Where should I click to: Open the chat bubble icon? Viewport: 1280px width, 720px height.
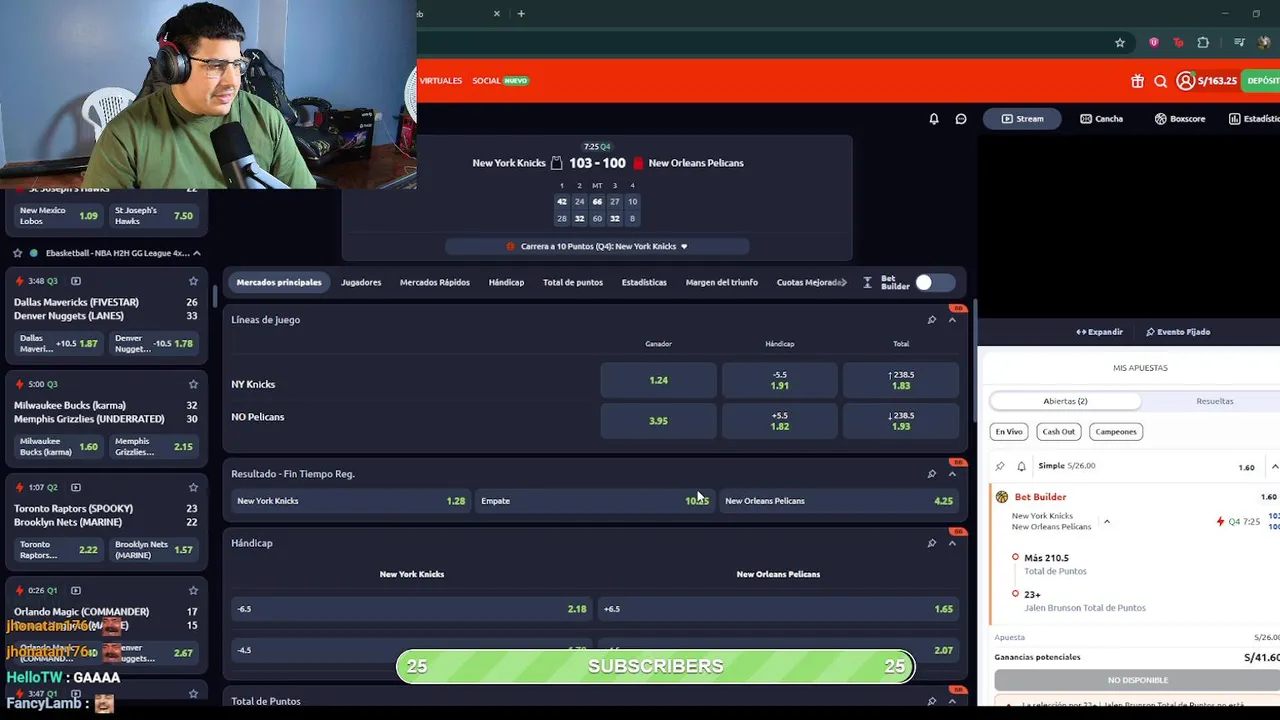coord(961,119)
